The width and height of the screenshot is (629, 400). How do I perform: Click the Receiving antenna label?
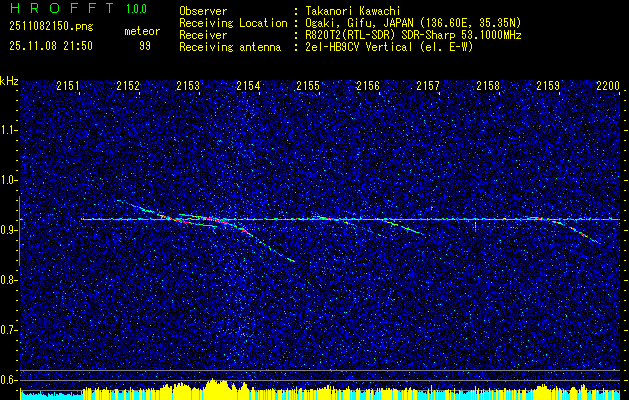tap(230, 47)
